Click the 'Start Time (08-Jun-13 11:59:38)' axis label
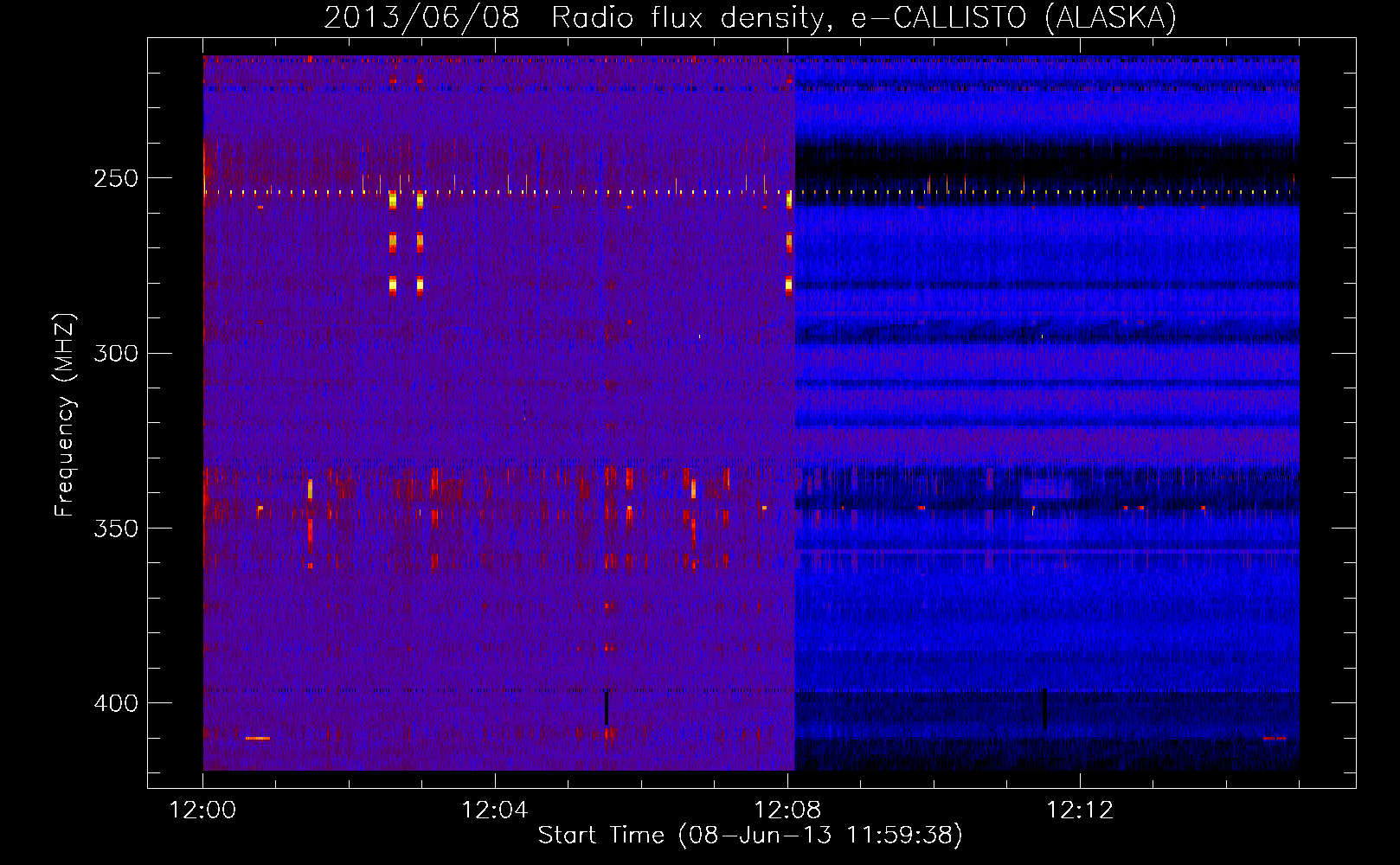Screen dimensions: 1400x865 click(750, 836)
